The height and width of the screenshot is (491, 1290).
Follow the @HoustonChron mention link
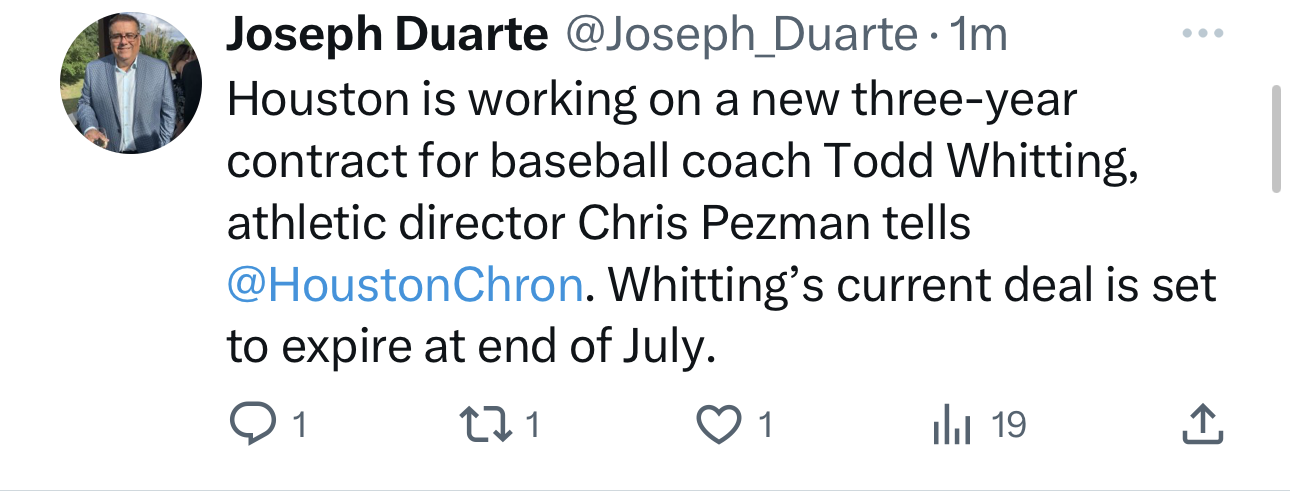405,286
